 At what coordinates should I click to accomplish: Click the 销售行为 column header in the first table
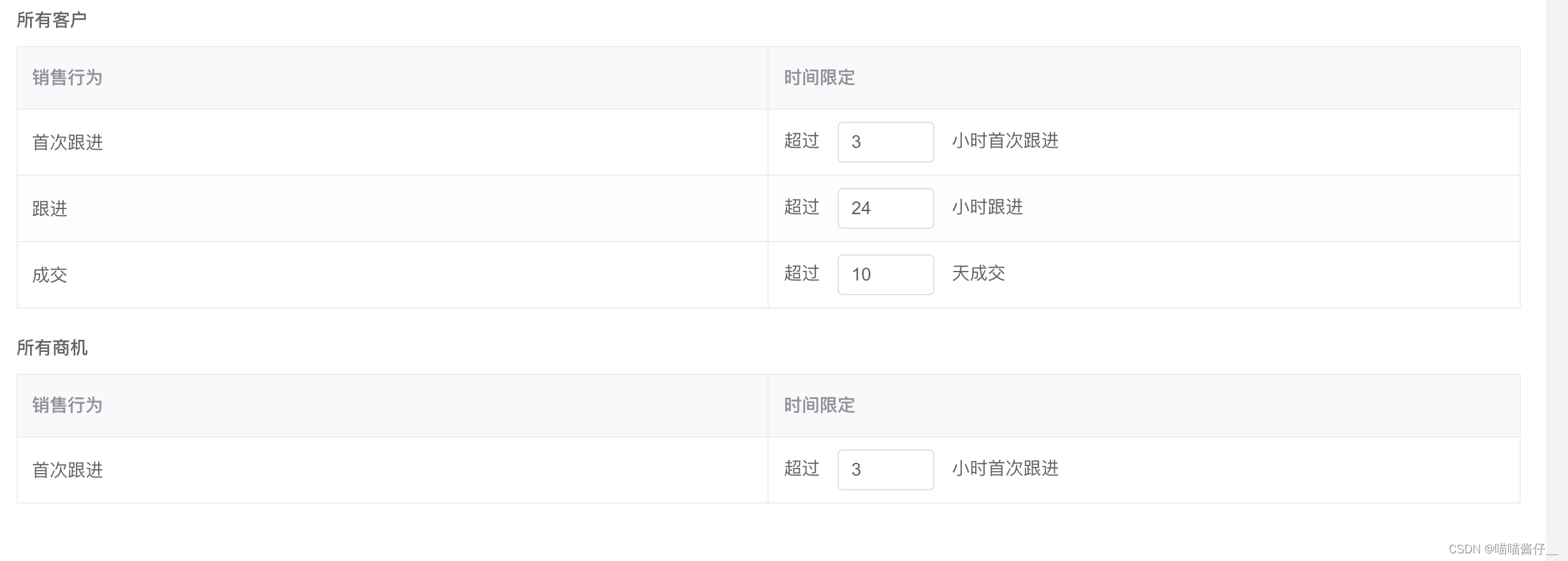point(68,77)
